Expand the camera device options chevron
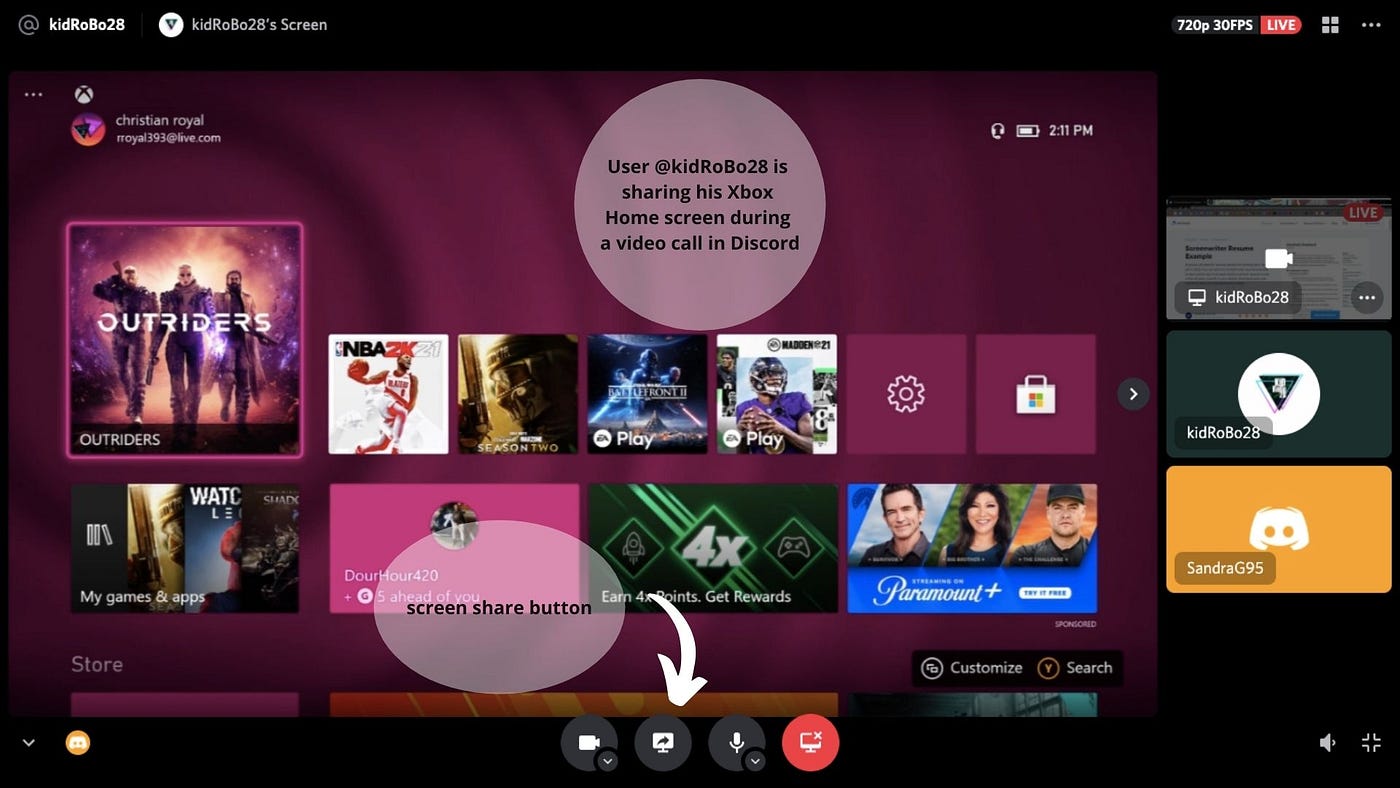1400x788 pixels. (x=607, y=761)
